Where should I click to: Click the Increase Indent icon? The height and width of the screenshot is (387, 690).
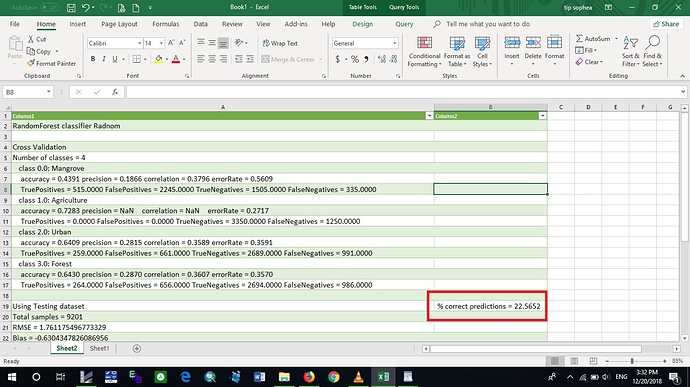tap(250, 59)
